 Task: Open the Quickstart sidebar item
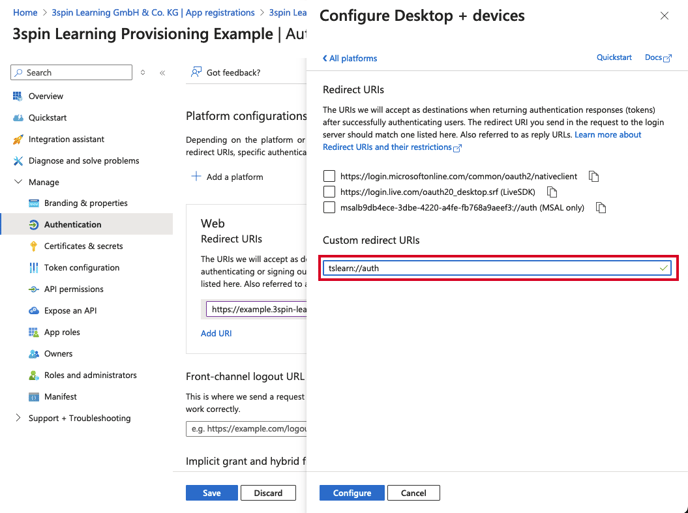tap(47, 118)
